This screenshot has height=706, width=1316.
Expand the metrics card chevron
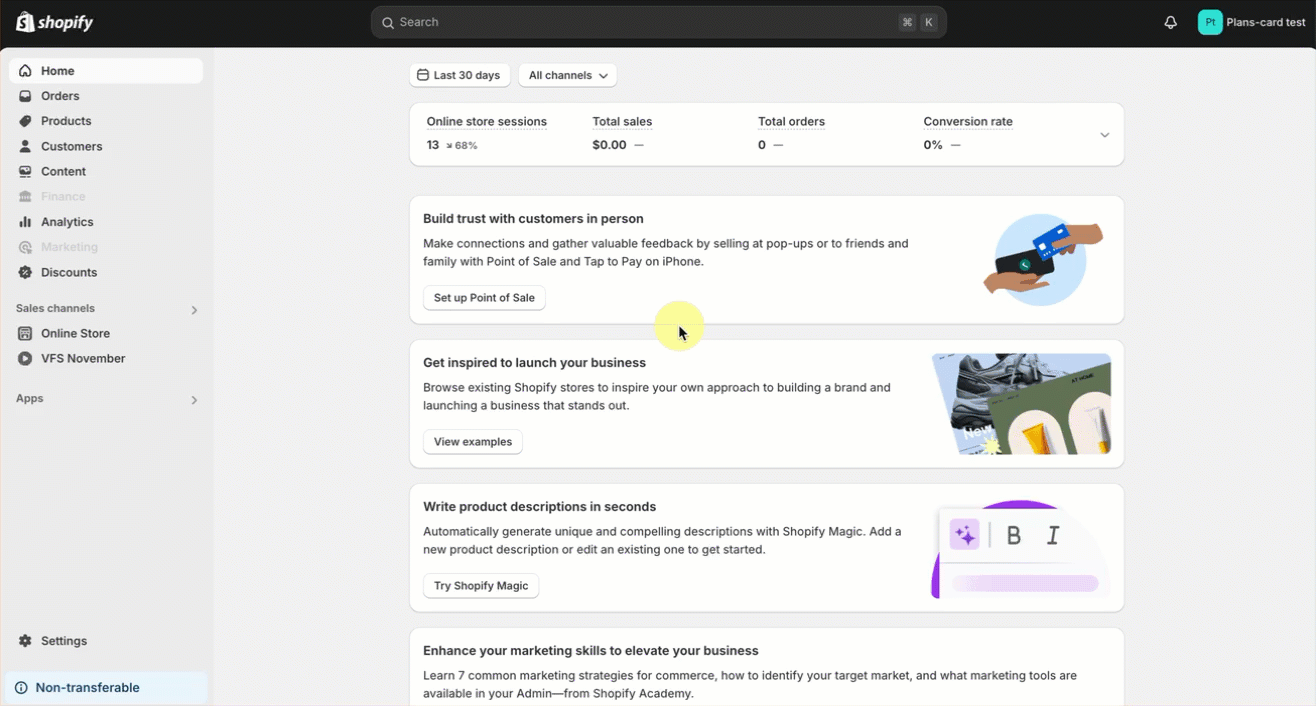pyautogui.click(x=1104, y=135)
